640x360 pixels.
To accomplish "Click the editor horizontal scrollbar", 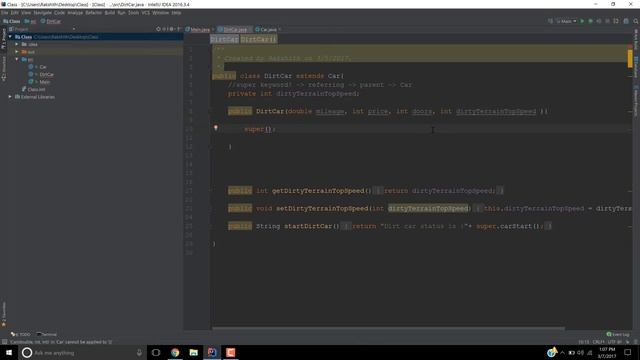I will (x=388, y=328).
